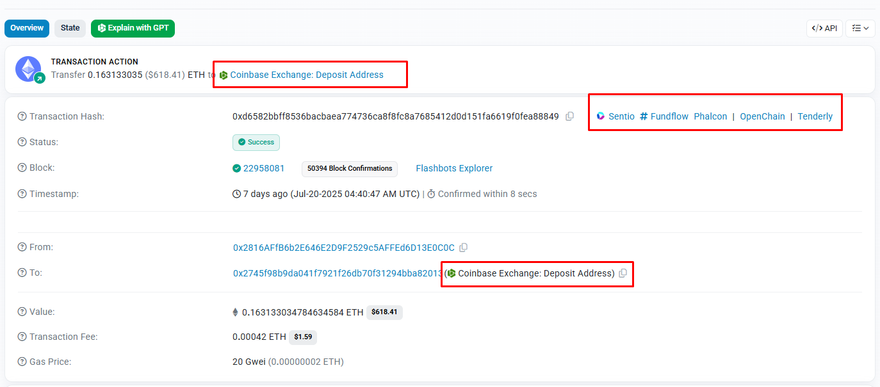The height and width of the screenshot is (387, 880).
Task: Click the $618.41 value badge
Action: pyautogui.click(x=384, y=312)
